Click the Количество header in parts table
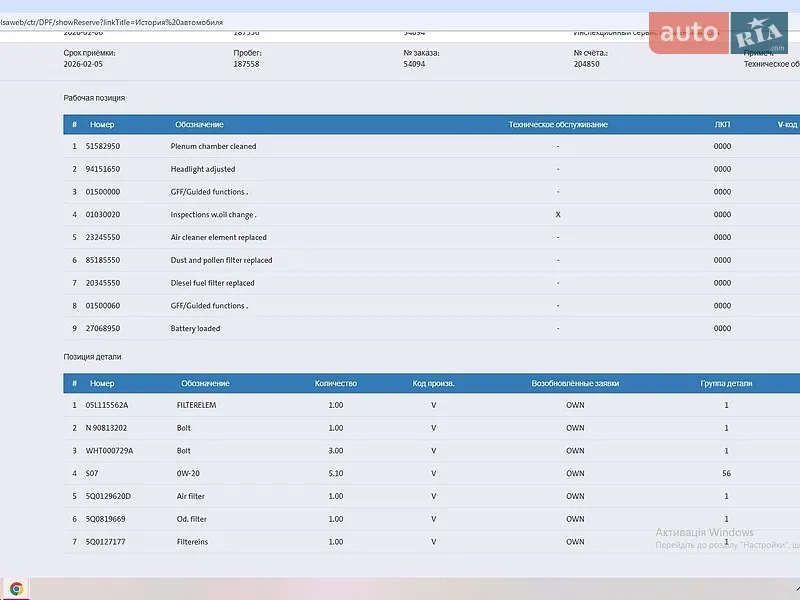The height and width of the screenshot is (600, 800). tap(336, 383)
